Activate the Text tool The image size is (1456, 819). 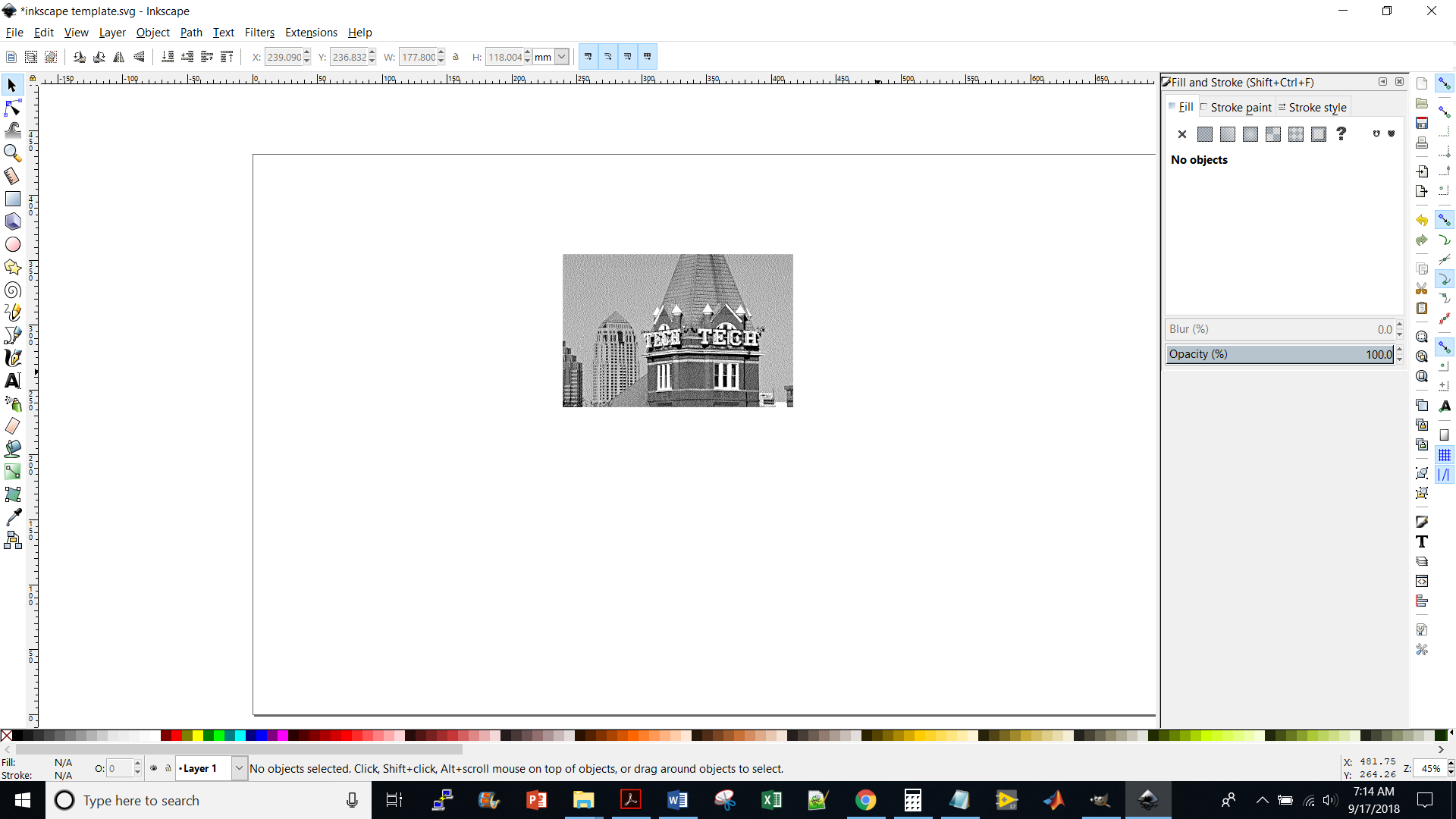pos(12,381)
